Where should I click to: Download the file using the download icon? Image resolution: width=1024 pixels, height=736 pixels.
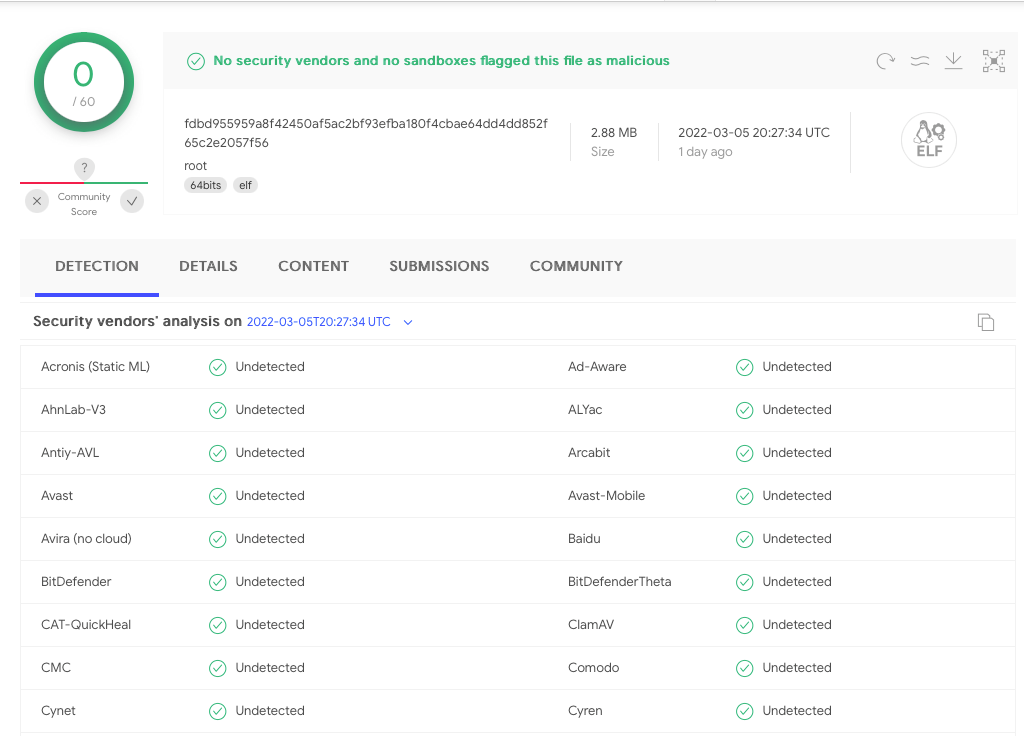coord(954,62)
